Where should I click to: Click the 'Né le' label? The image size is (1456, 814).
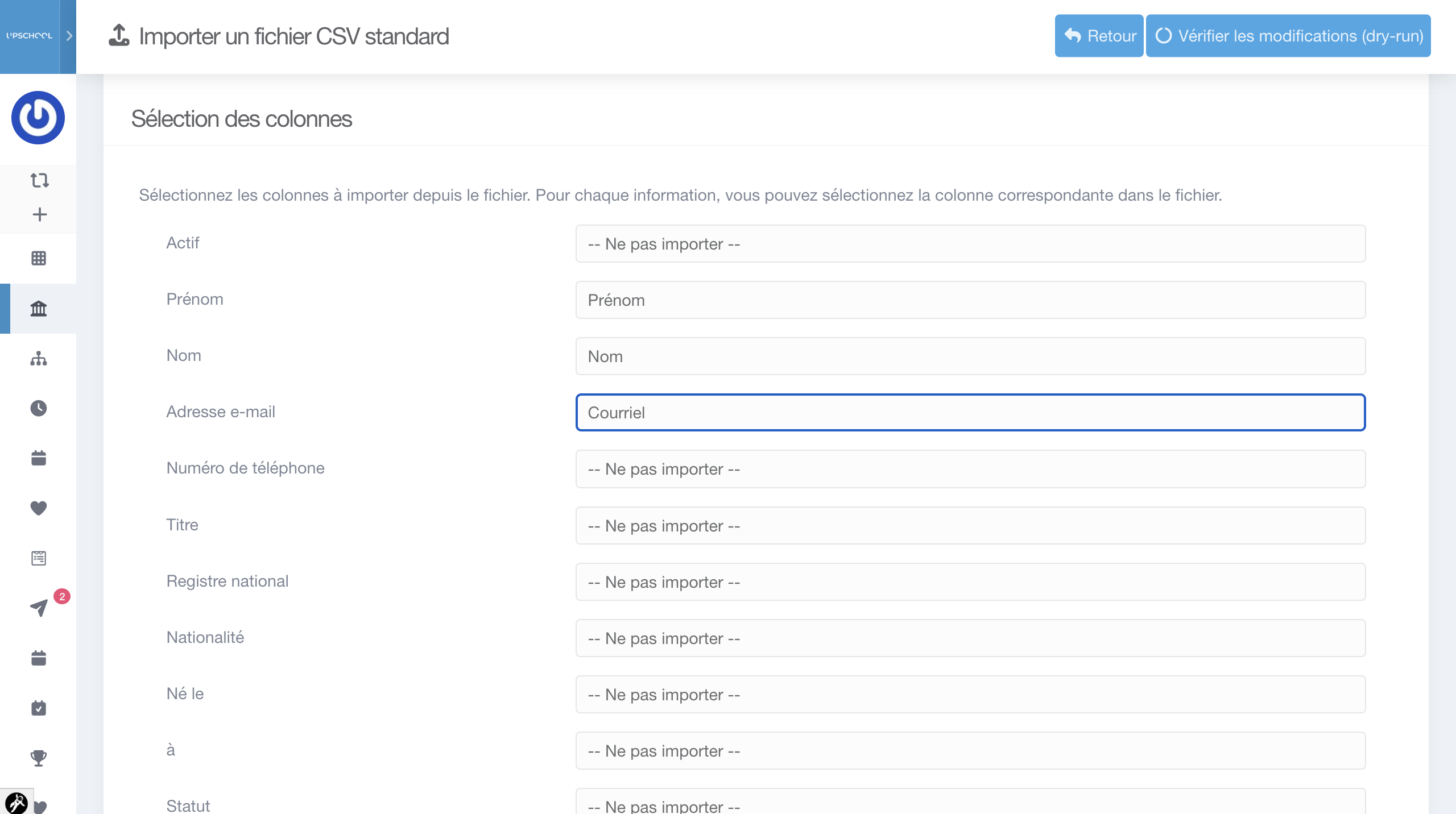point(185,693)
